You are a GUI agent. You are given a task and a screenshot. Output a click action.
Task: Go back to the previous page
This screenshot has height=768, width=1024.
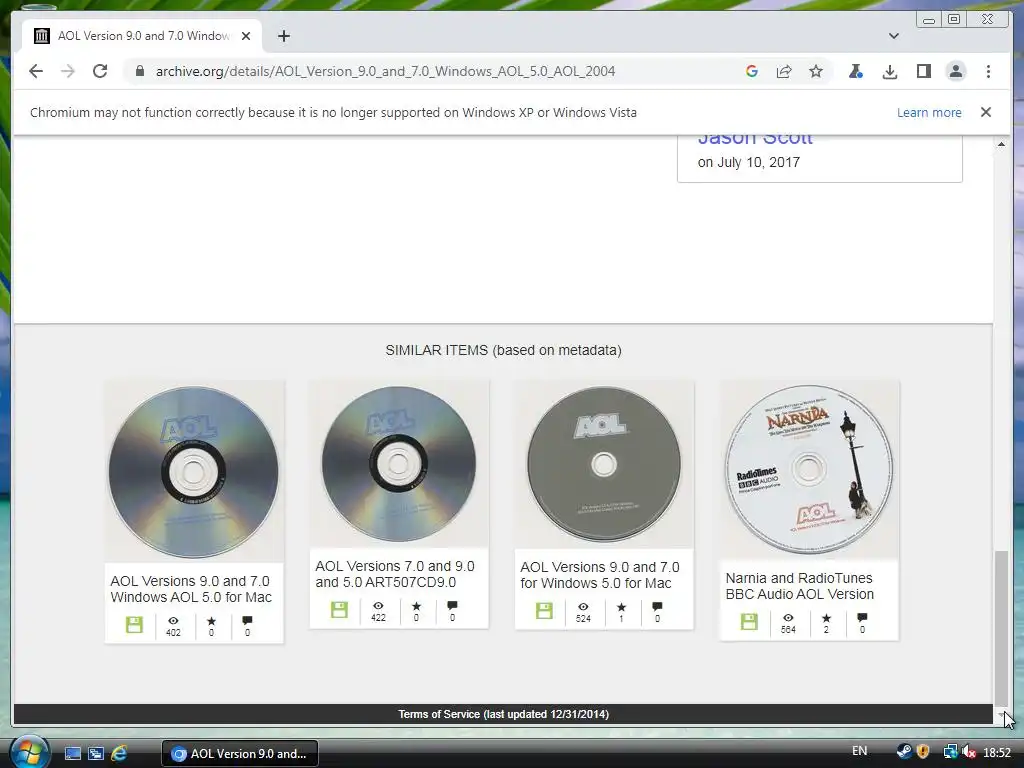(36, 71)
